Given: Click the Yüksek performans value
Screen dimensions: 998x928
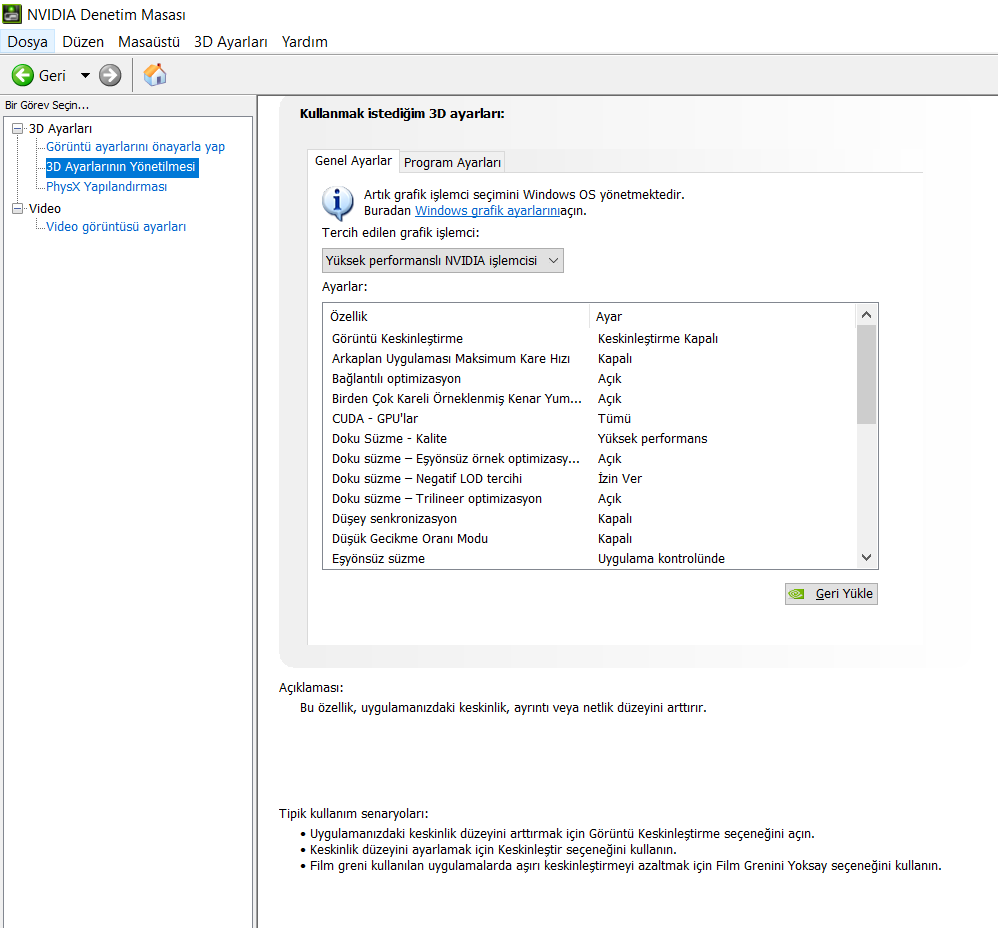Looking at the screenshot, I should [x=652, y=439].
